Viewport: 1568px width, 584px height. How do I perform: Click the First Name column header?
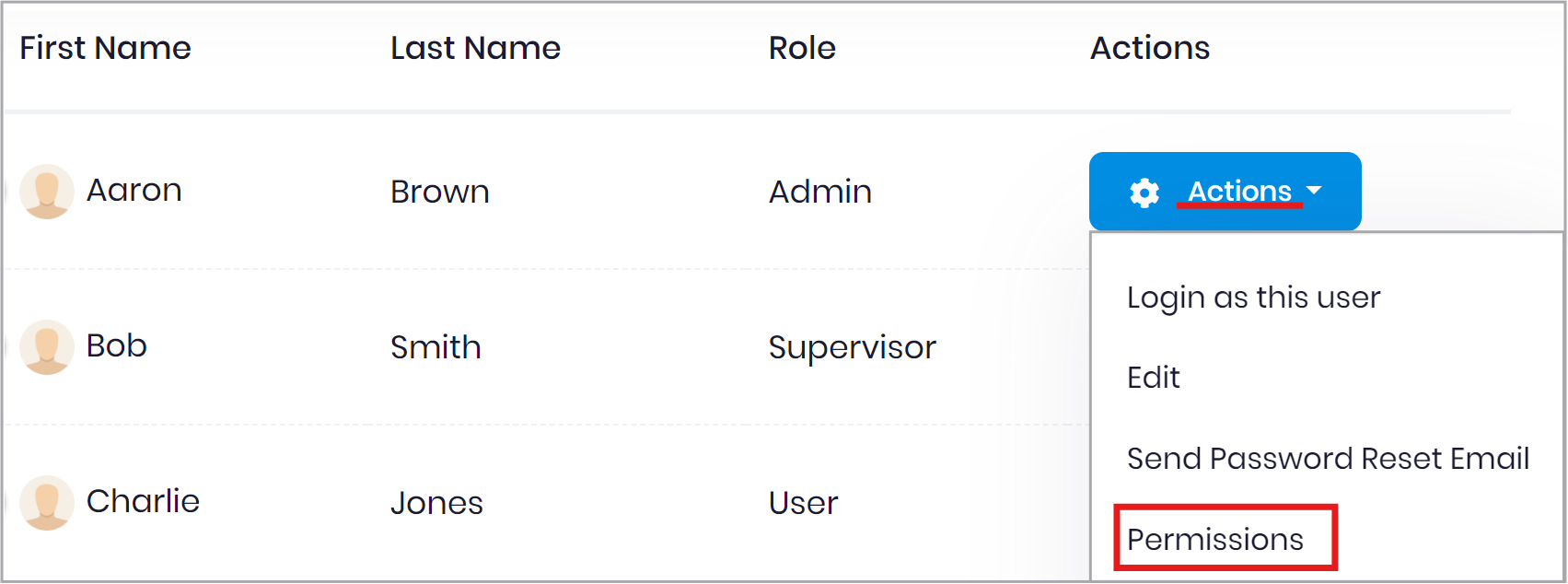tap(105, 48)
